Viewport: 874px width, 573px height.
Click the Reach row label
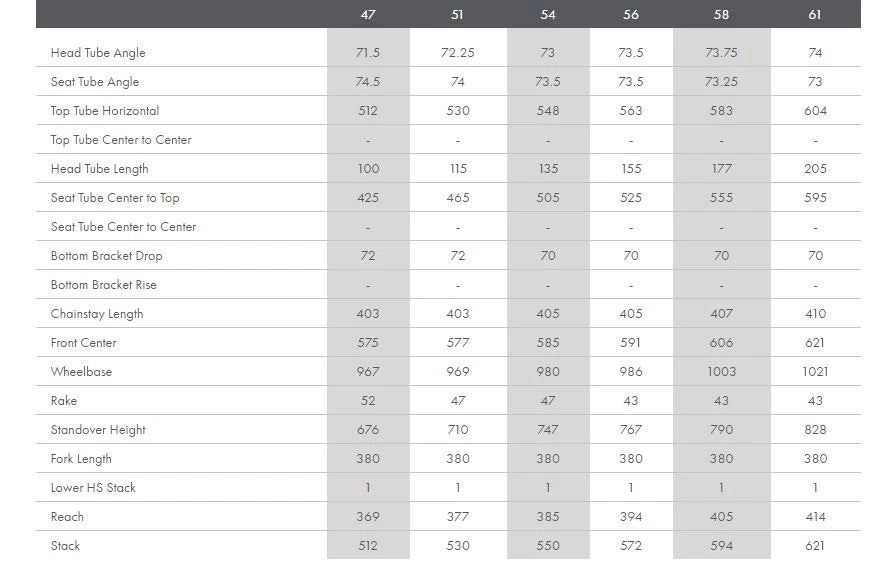(67, 517)
